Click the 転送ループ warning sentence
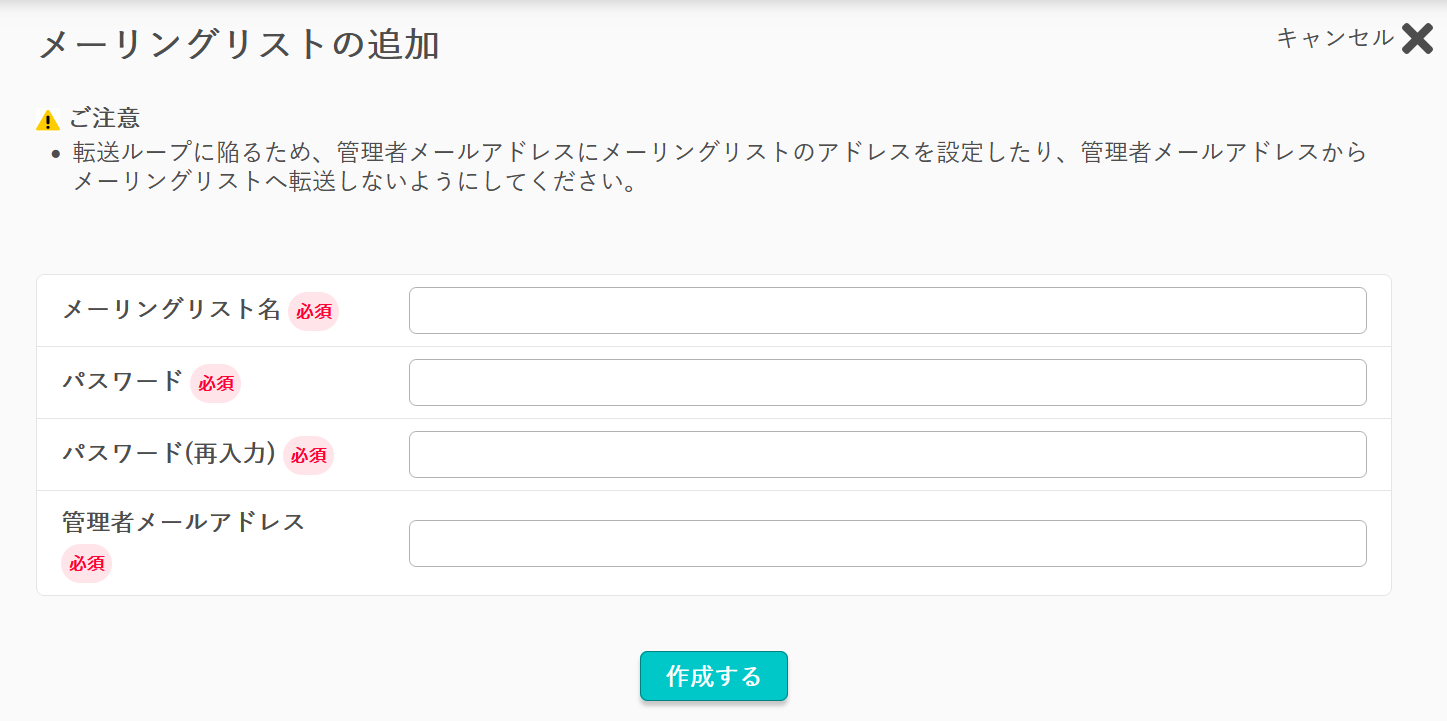 pos(719,168)
